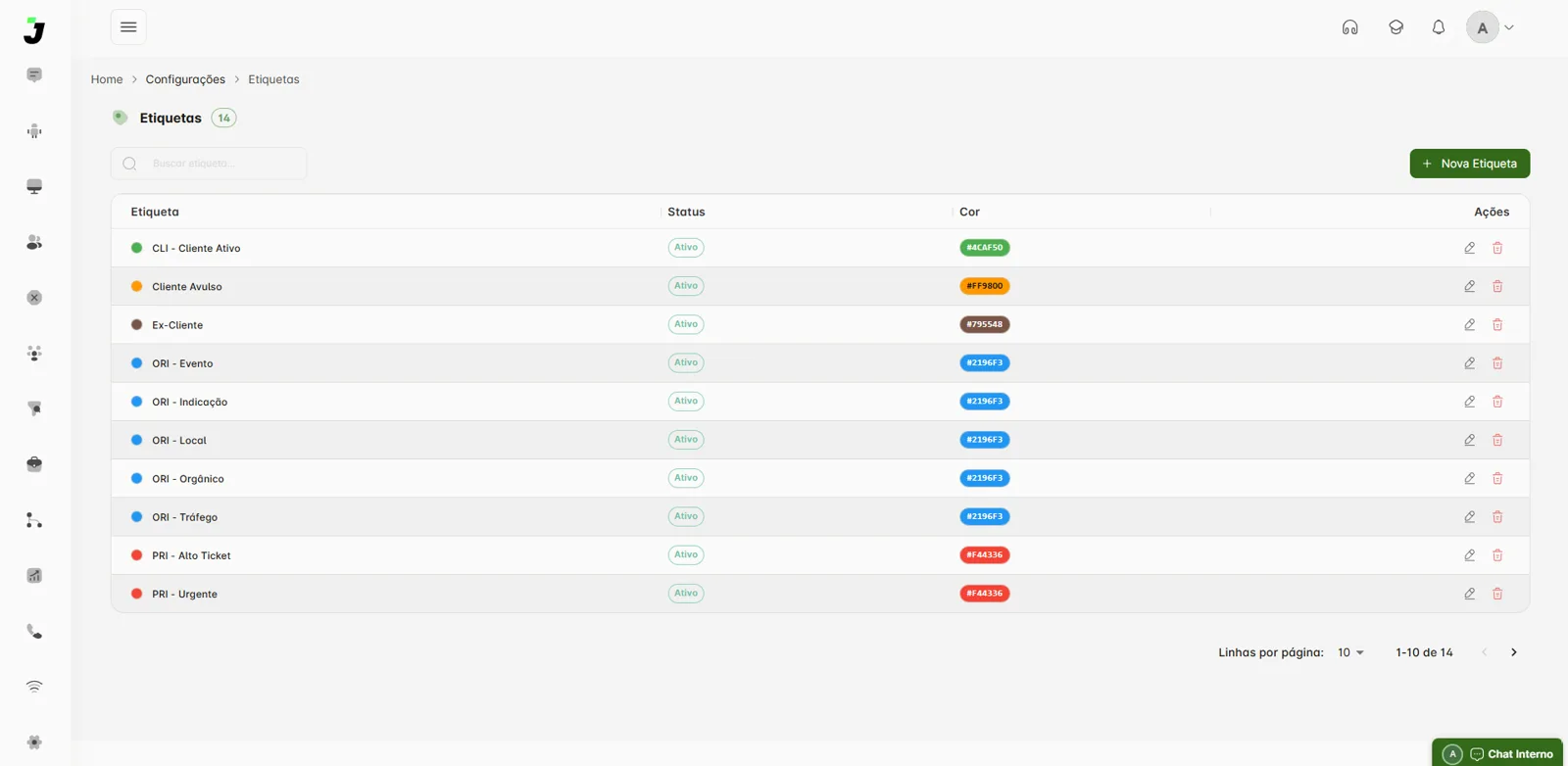This screenshot has height=766, width=1568.
Task: Delete the ORI - Tráfego label
Action: coord(1497,517)
